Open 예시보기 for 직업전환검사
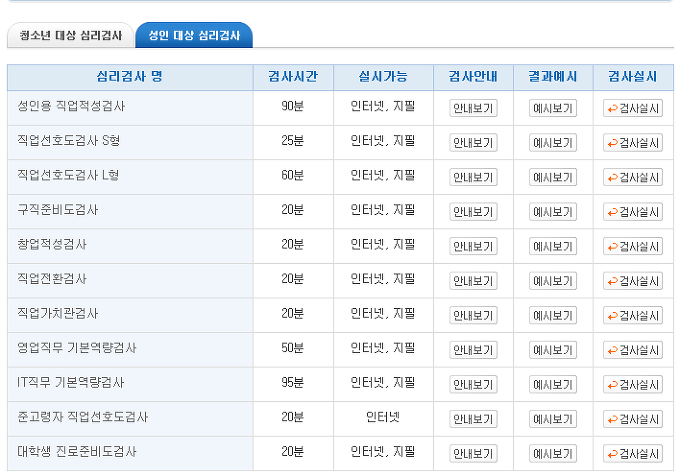Viewport: 680px width, 476px height. [553, 281]
